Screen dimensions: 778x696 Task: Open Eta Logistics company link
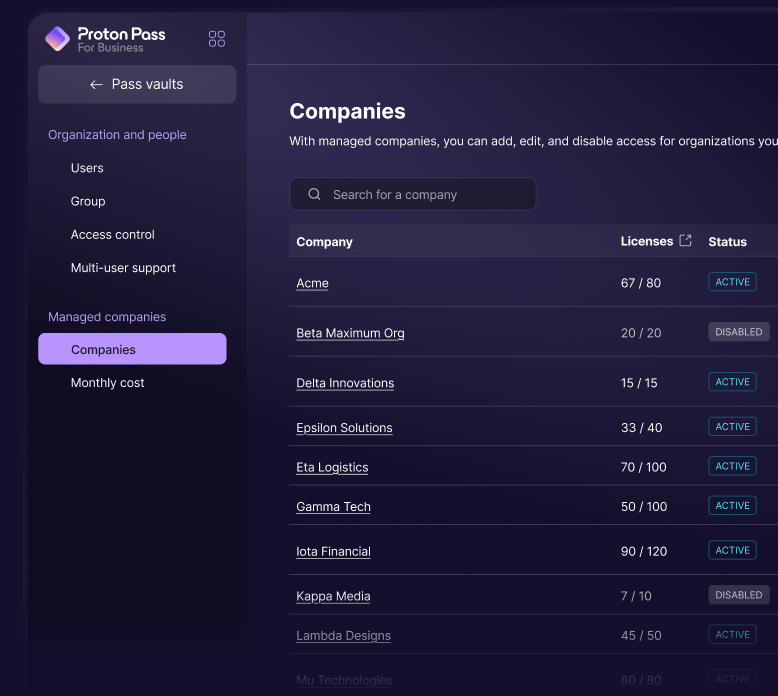coord(332,467)
